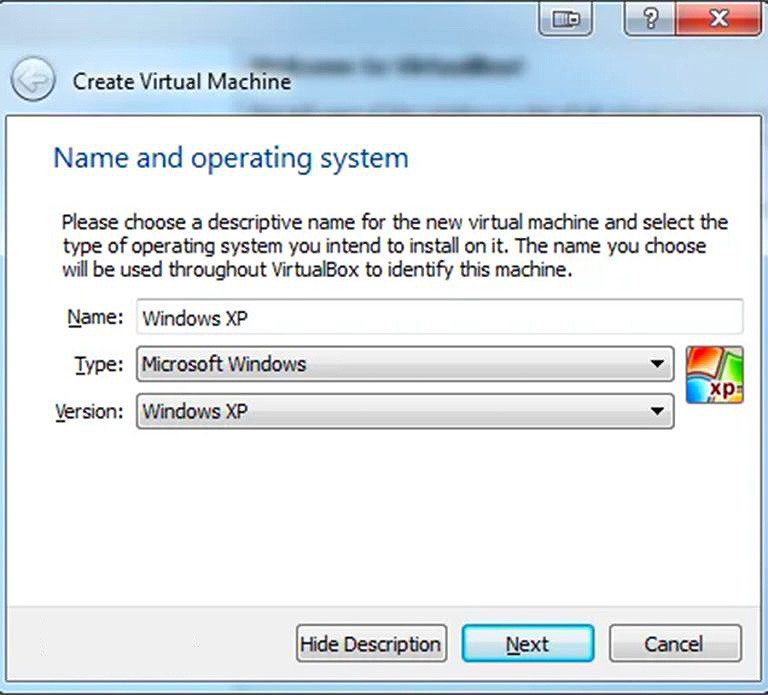Click the Windows XP operating system logo
768x695 pixels.
point(714,375)
